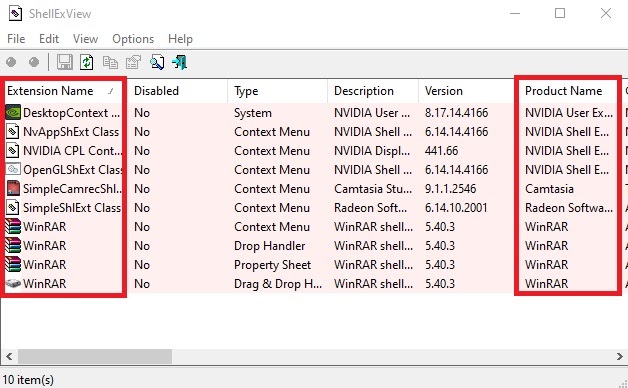Sort by the Disabled column header
Image resolution: width=628 pixels, height=388 pixels.
click(177, 91)
